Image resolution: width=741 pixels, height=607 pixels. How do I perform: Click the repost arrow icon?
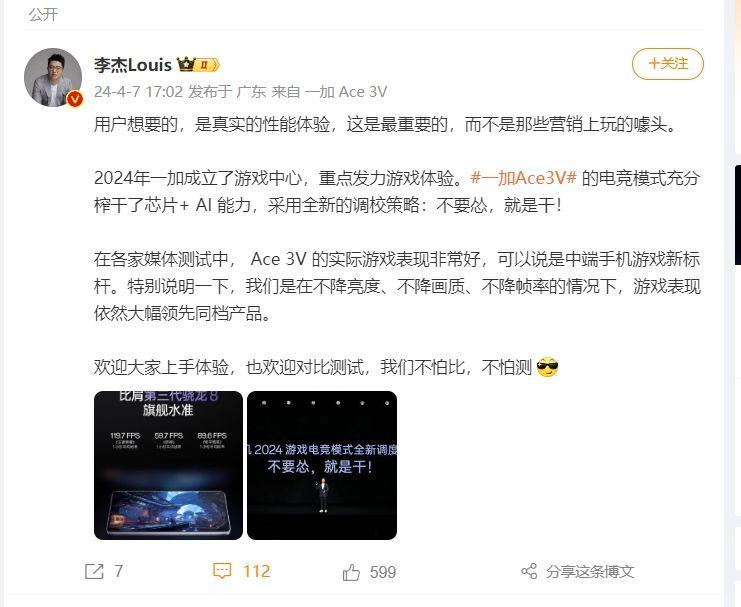click(x=94, y=571)
